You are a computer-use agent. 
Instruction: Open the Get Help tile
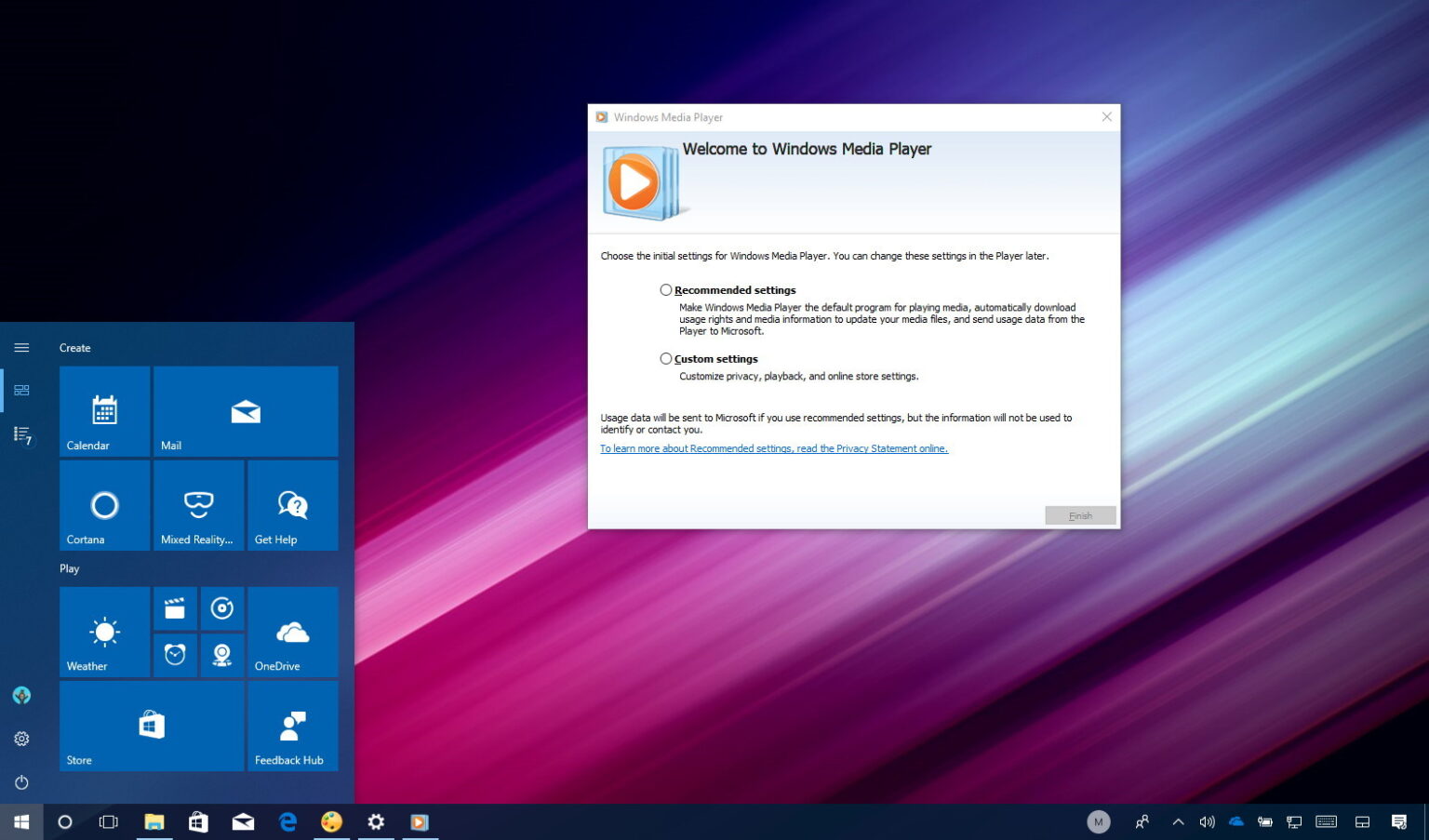pos(292,505)
